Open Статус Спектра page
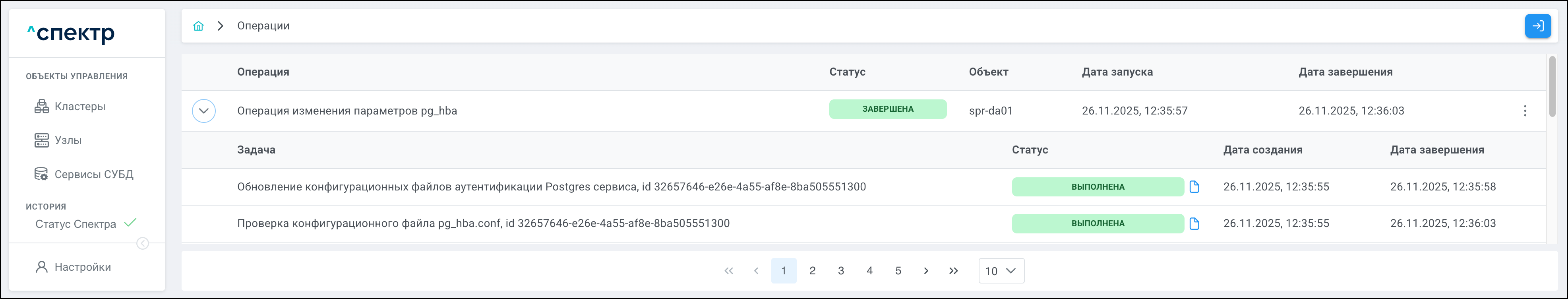The image size is (1568, 299). coord(75,224)
